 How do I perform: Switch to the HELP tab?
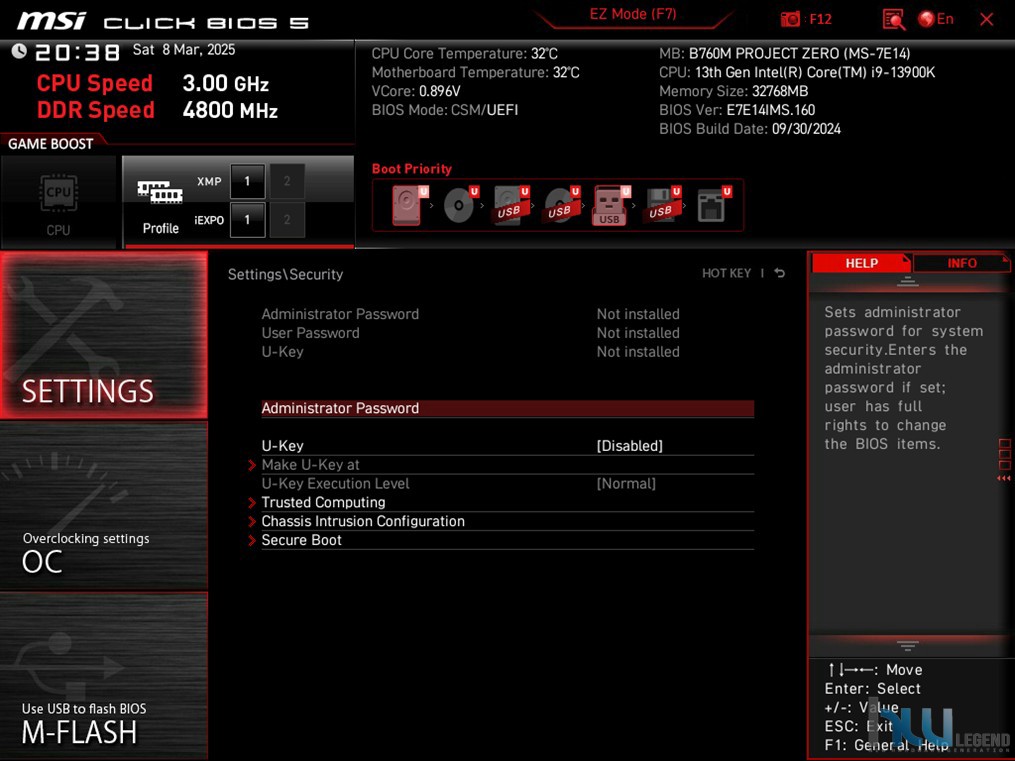click(861, 263)
